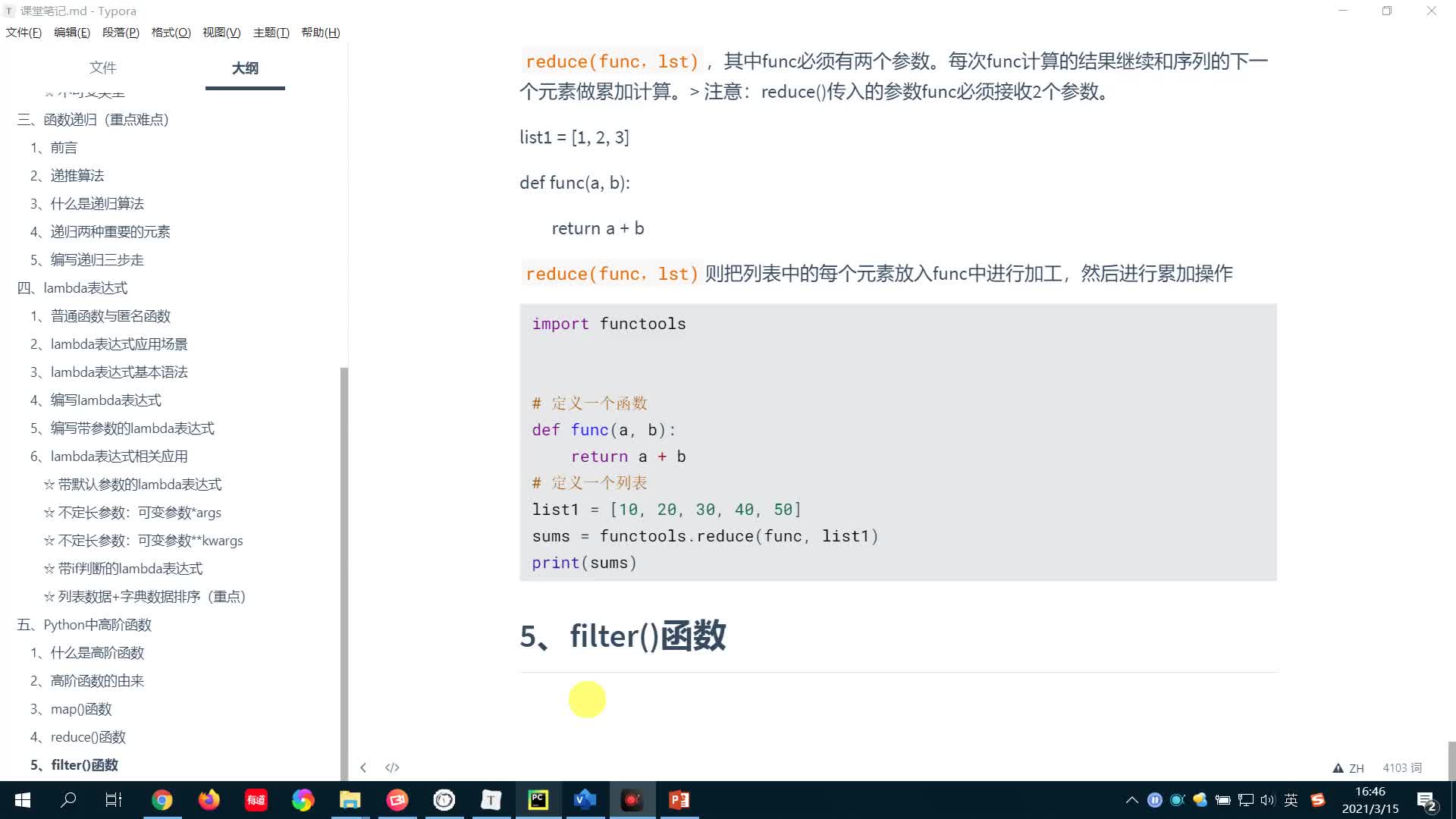Click line 'sums = functools.reduce(func, list1)'
The width and height of the screenshot is (1456, 819).
tap(705, 536)
